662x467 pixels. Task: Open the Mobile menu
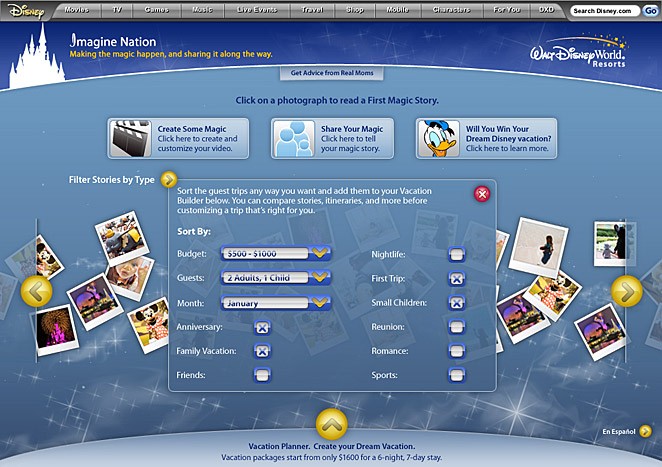pyautogui.click(x=398, y=10)
